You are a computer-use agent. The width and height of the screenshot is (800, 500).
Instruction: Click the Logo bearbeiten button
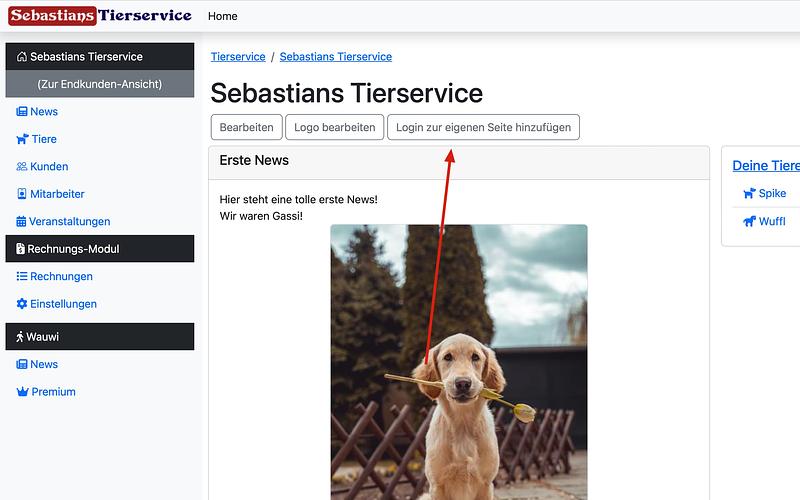[334, 128]
